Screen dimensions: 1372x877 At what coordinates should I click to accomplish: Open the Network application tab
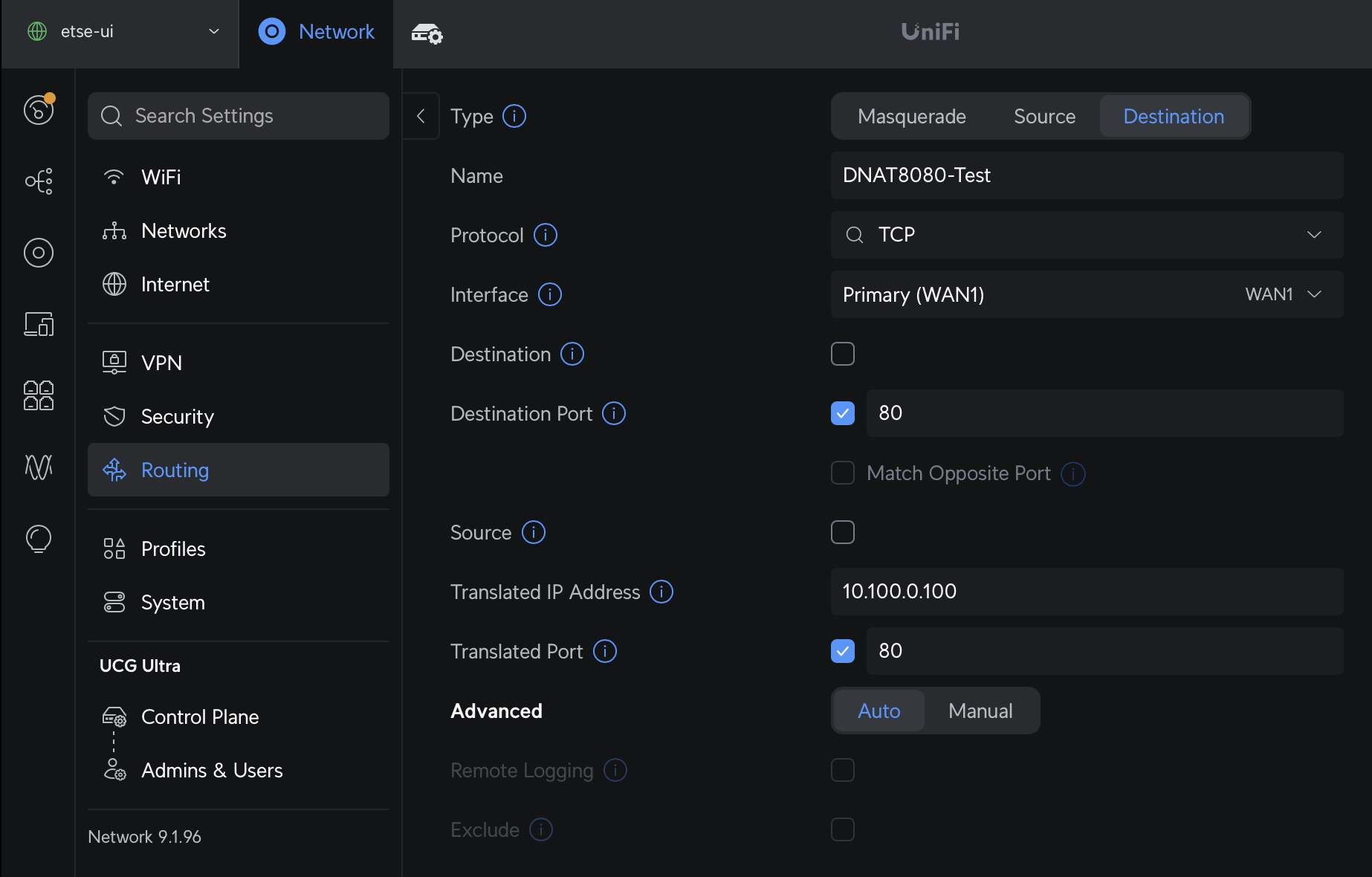tap(317, 32)
